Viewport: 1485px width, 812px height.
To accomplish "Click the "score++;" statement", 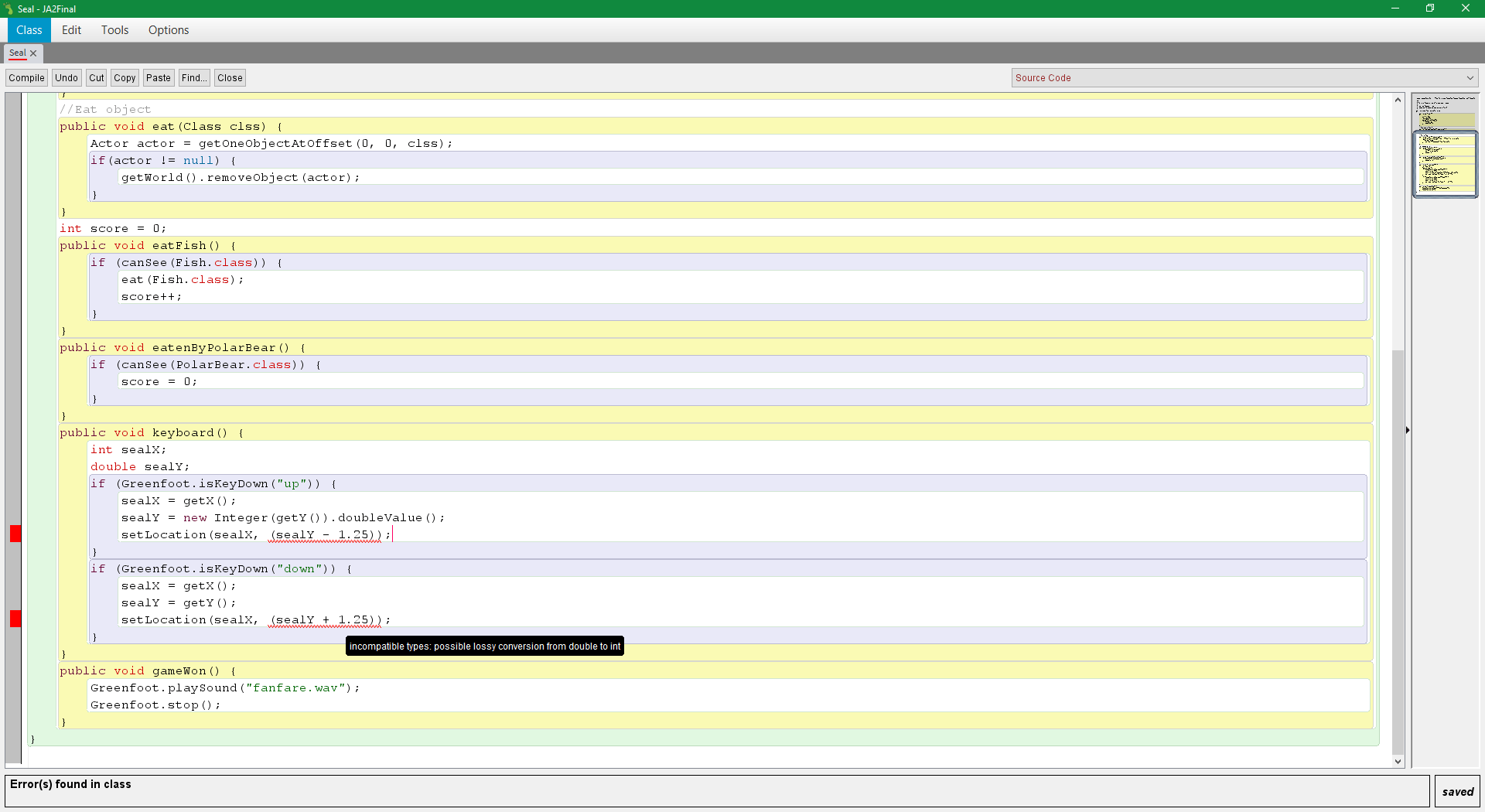I will pyautogui.click(x=152, y=297).
